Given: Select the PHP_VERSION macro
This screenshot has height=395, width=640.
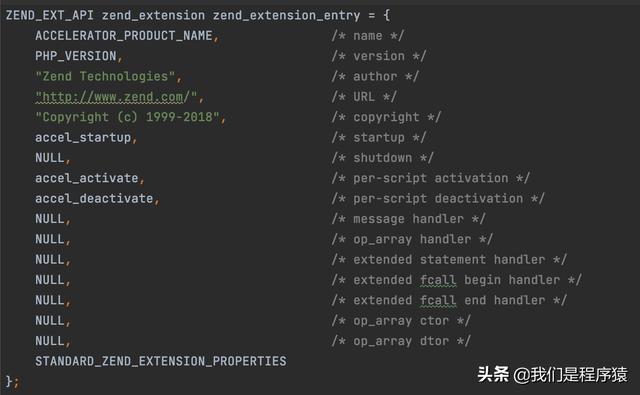Looking at the screenshot, I should pos(76,56).
